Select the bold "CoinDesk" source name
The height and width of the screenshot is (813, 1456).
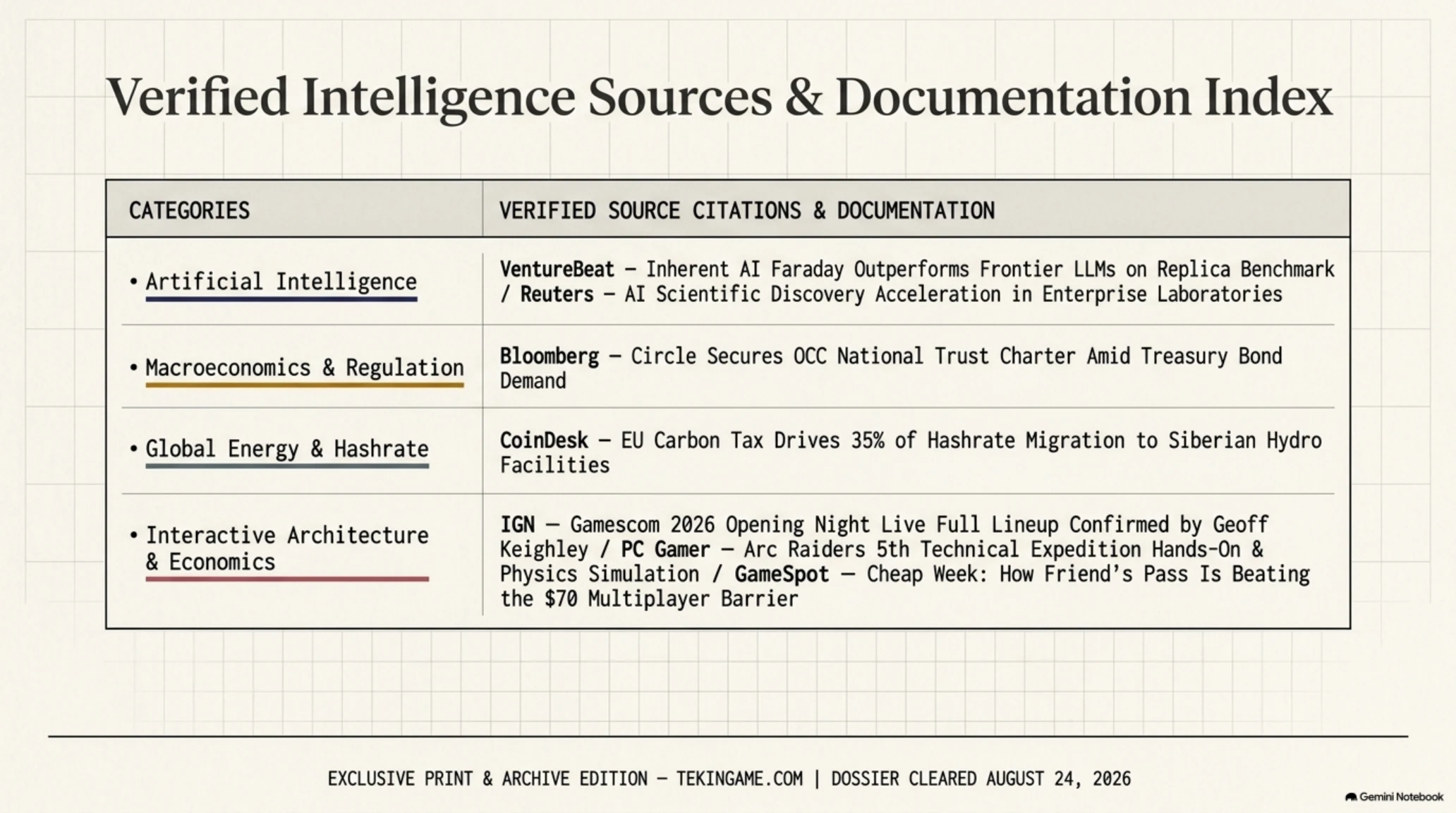tap(544, 440)
